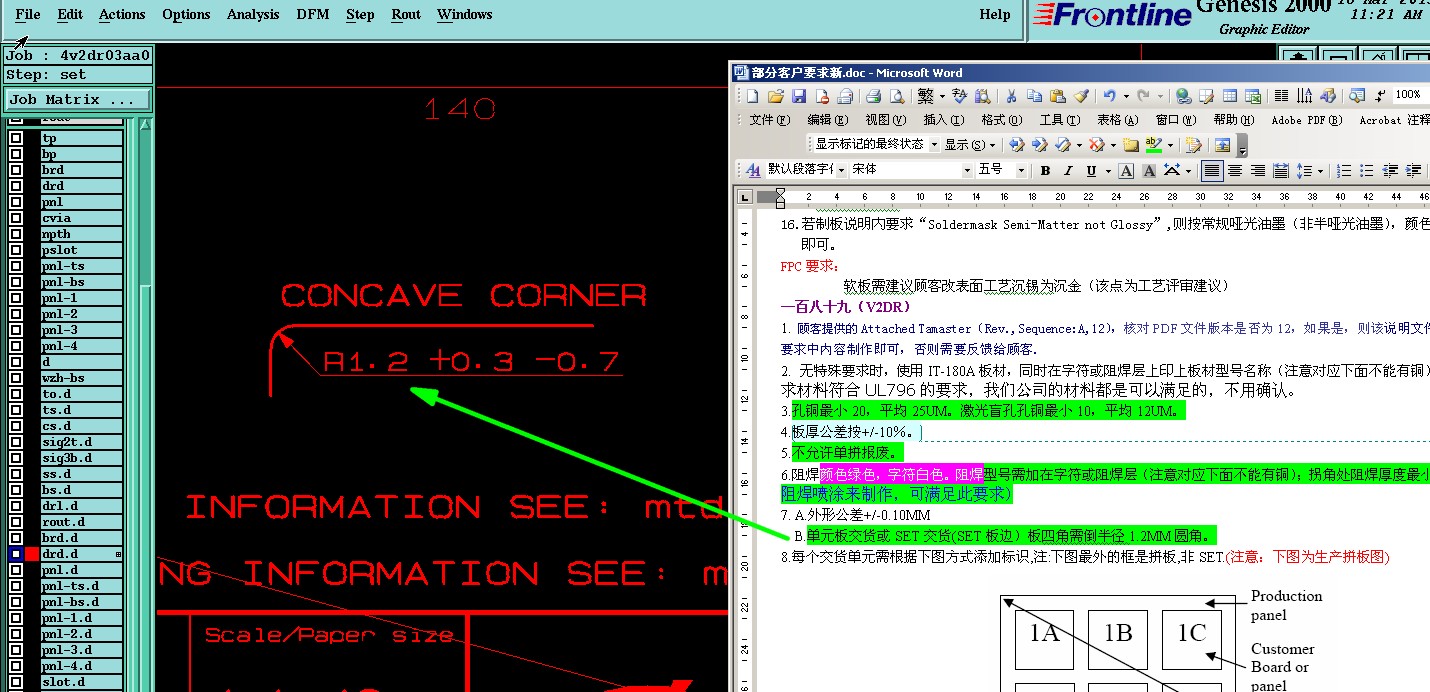The image size is (1430, 692).
Task: Click the Undo arrow in Word
Action: click(1109, 96)
